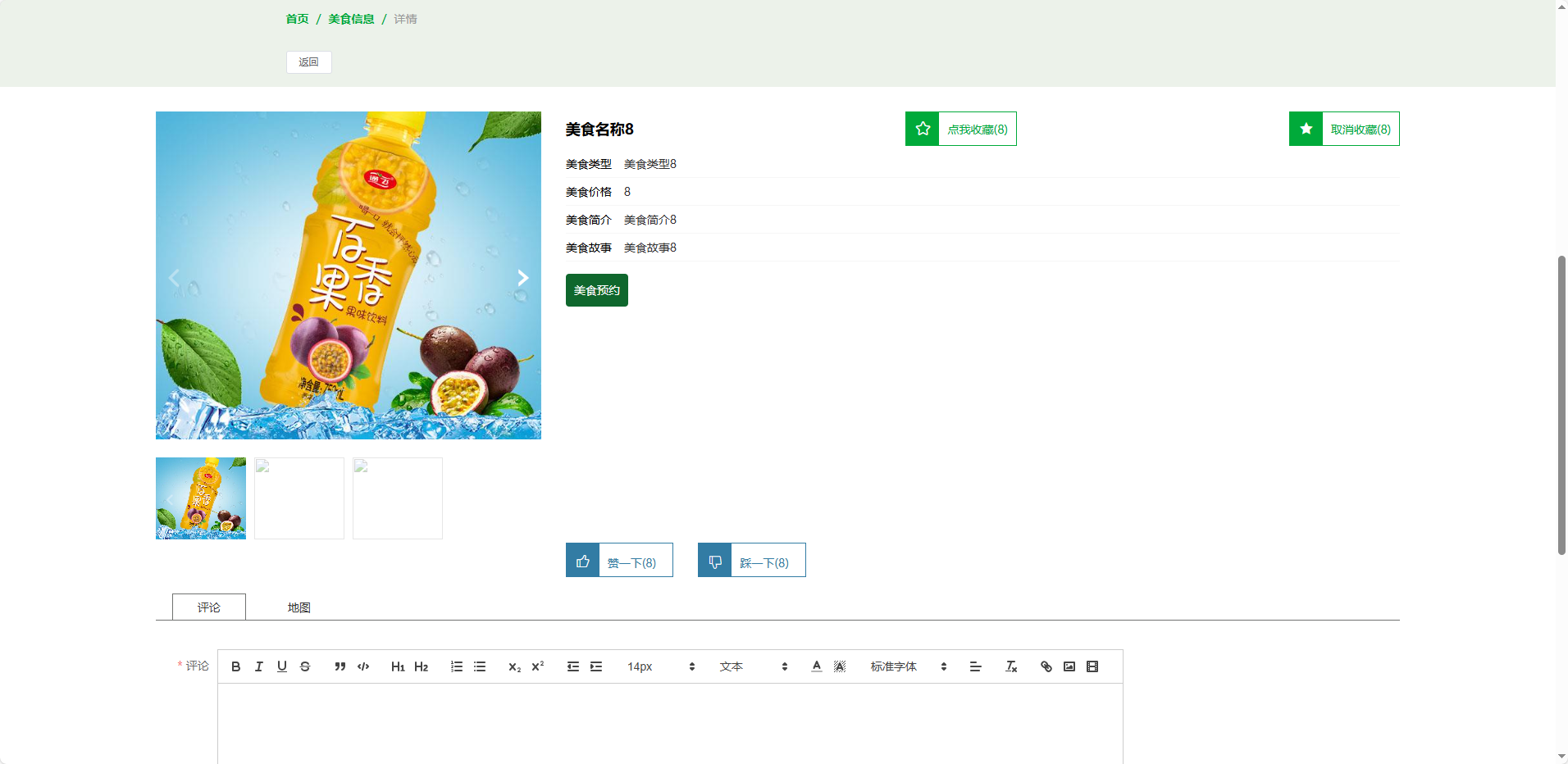The image size is (1568, 764).
Task: Show previous carousel image
Action: point(174,278)
